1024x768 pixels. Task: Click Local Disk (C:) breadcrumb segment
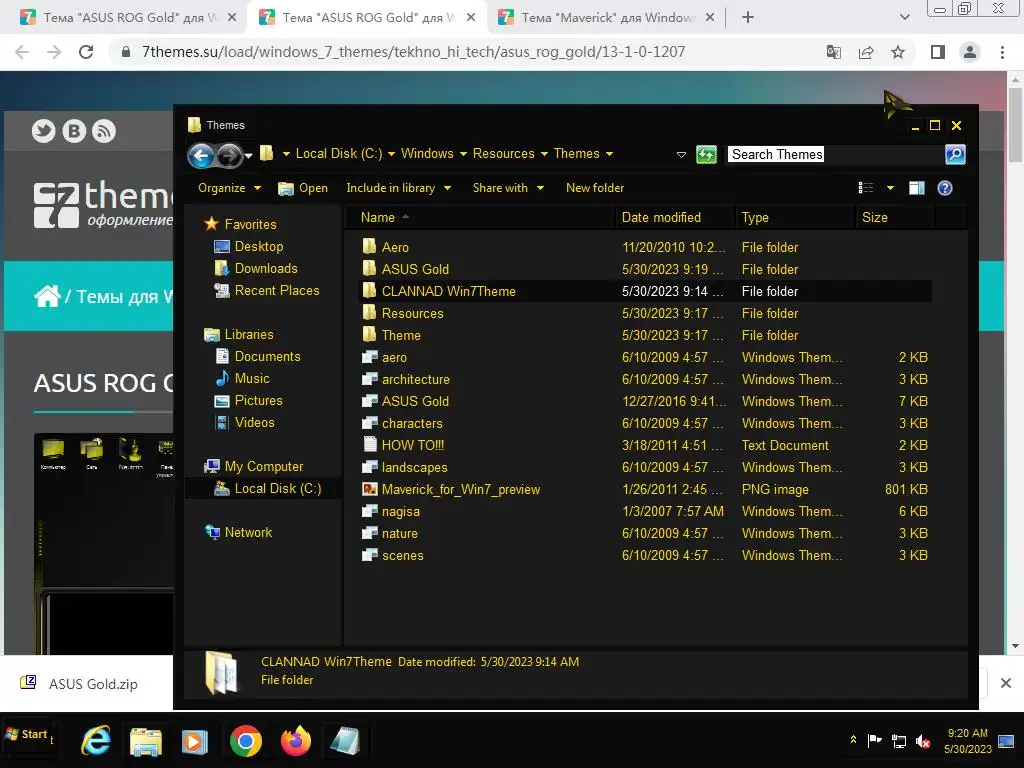coord(339,153)
